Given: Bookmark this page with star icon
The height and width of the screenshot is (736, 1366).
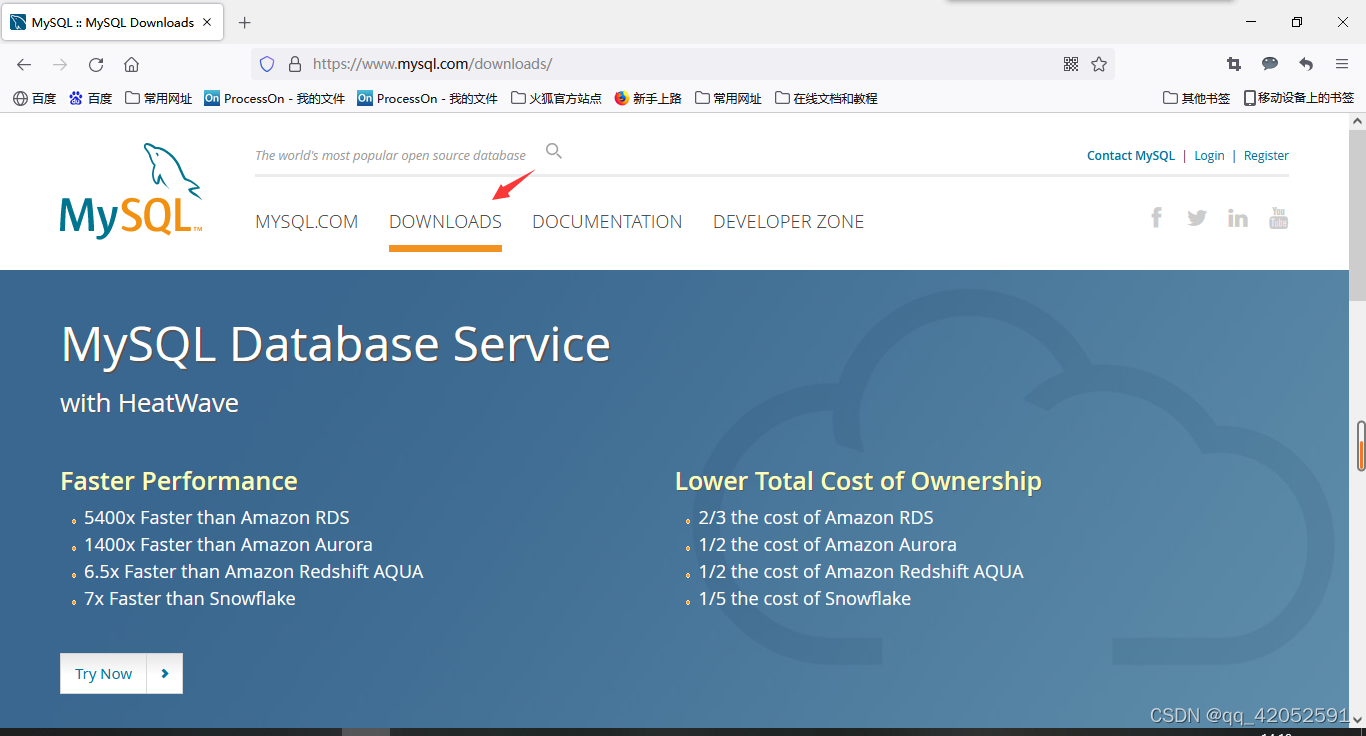Looking at the screenshot, I should click(1099, 64).
